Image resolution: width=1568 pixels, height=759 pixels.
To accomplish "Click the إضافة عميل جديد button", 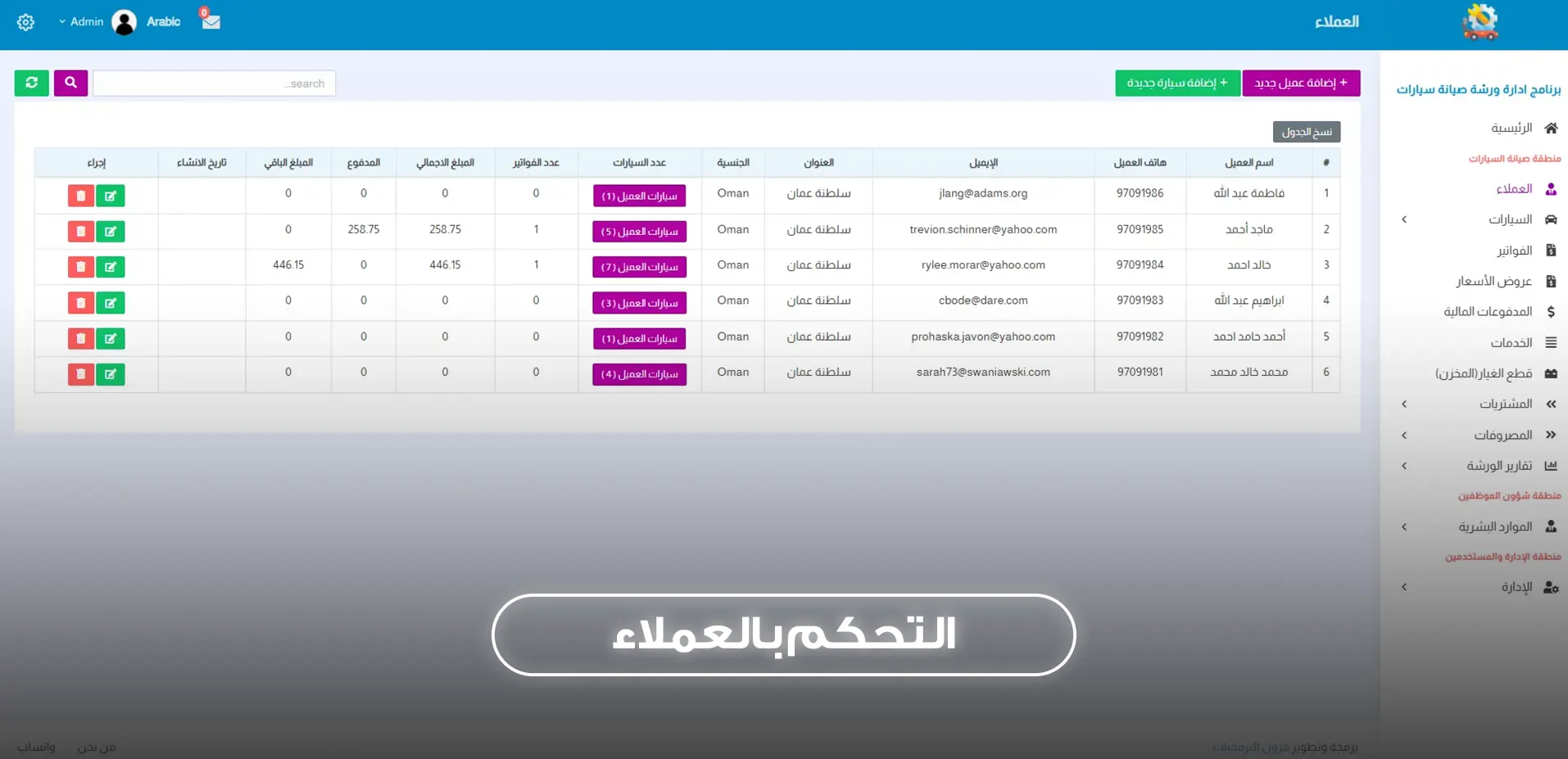I will [1301, 83].
